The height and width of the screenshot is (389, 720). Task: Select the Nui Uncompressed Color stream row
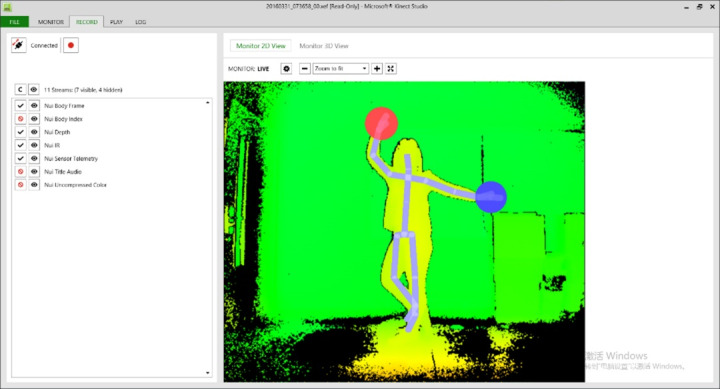(111, 185)
